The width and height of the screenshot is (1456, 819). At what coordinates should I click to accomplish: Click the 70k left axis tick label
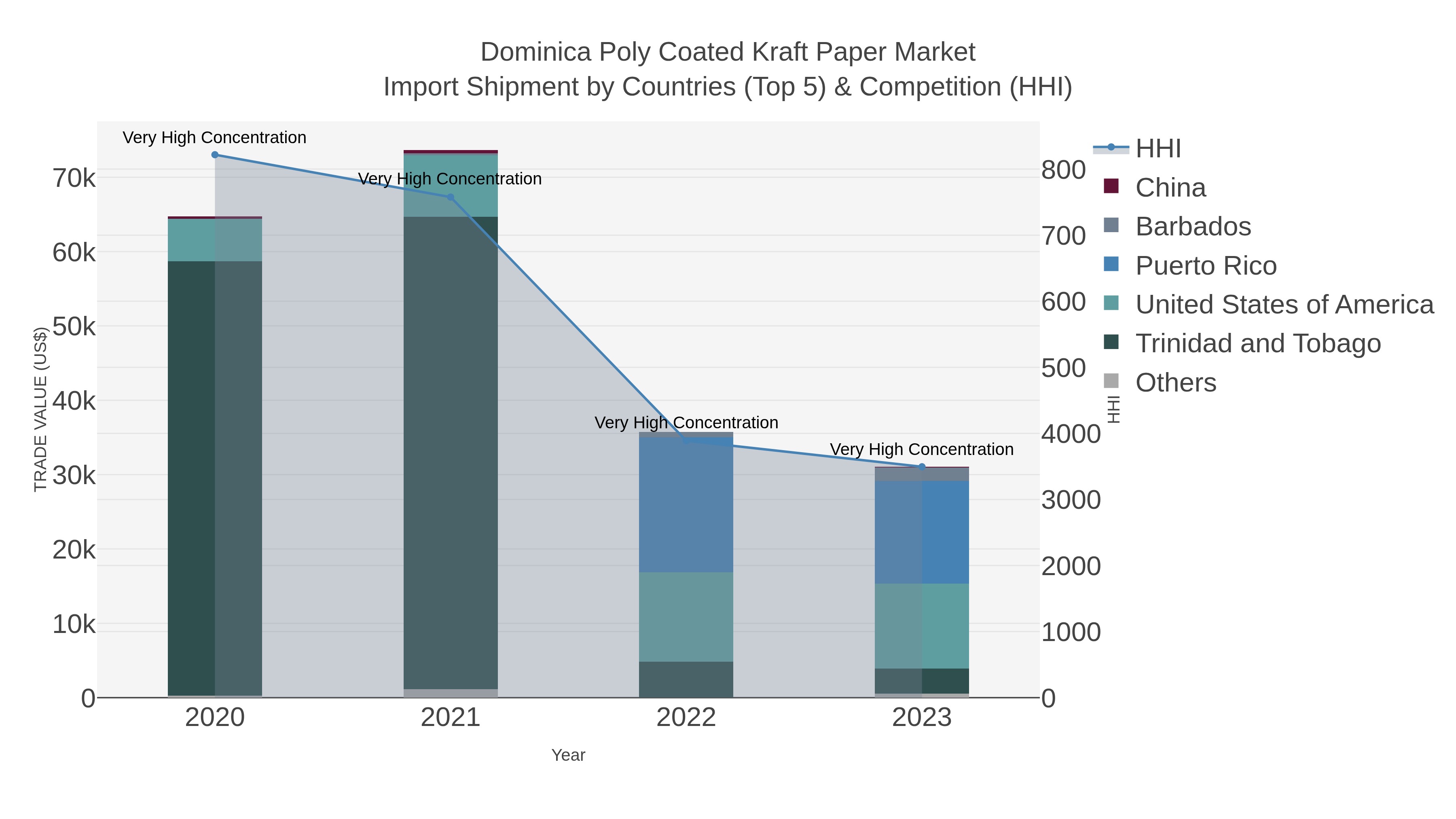pyautogui.click(x=74, y=178)
